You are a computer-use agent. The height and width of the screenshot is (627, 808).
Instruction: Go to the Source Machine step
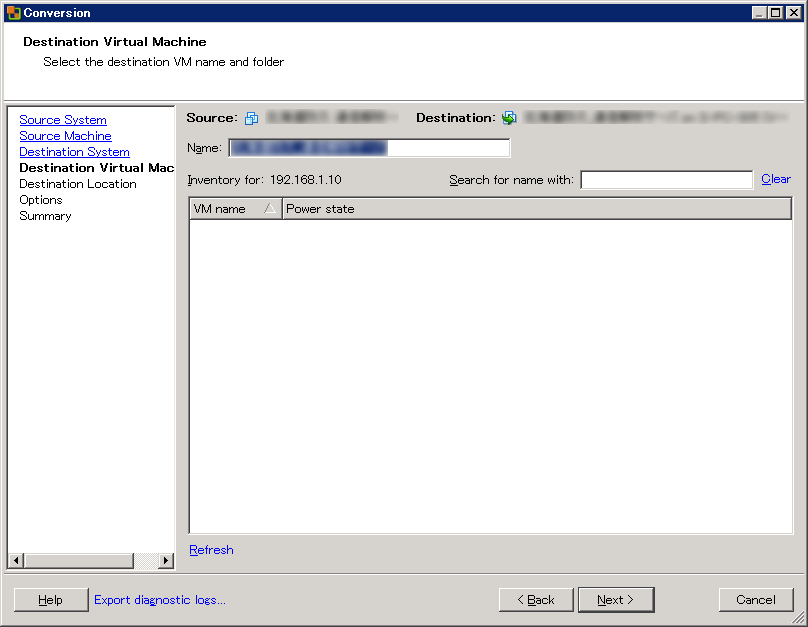tap(65, 136)
